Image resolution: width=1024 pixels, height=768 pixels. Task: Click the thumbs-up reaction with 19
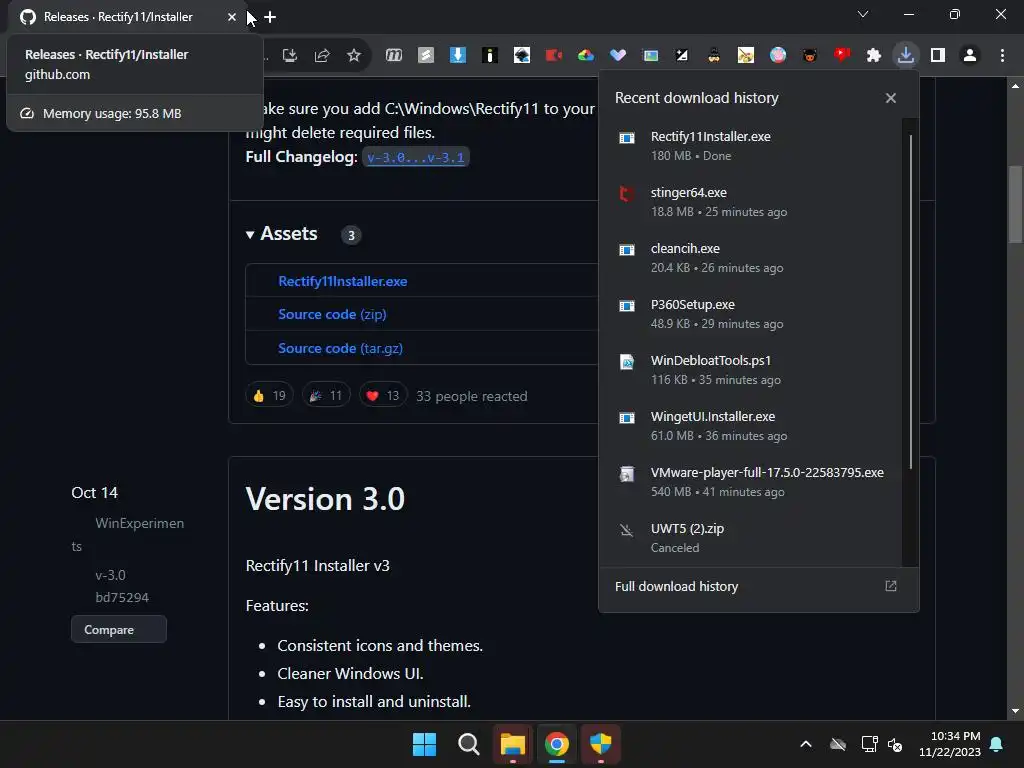269,396
